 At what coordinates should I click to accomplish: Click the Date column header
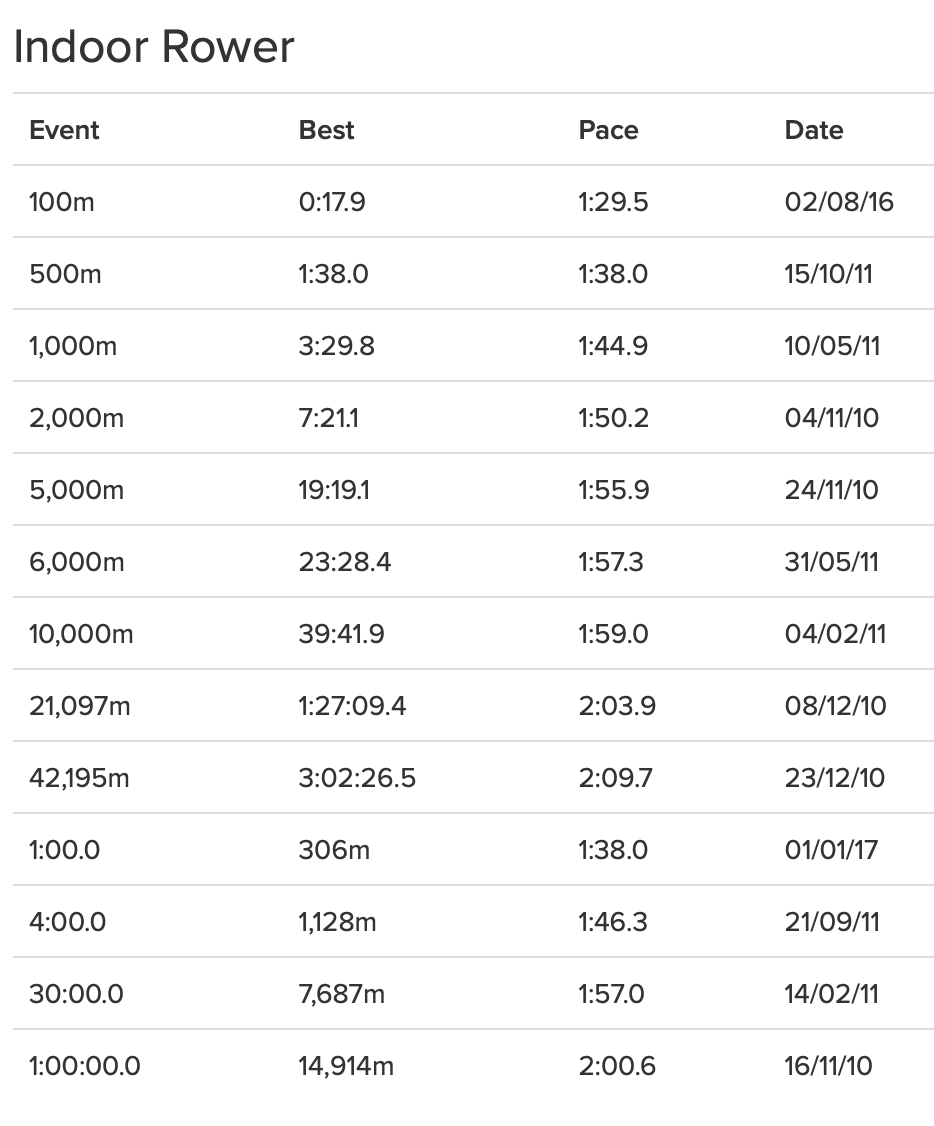tap(813, 130)
